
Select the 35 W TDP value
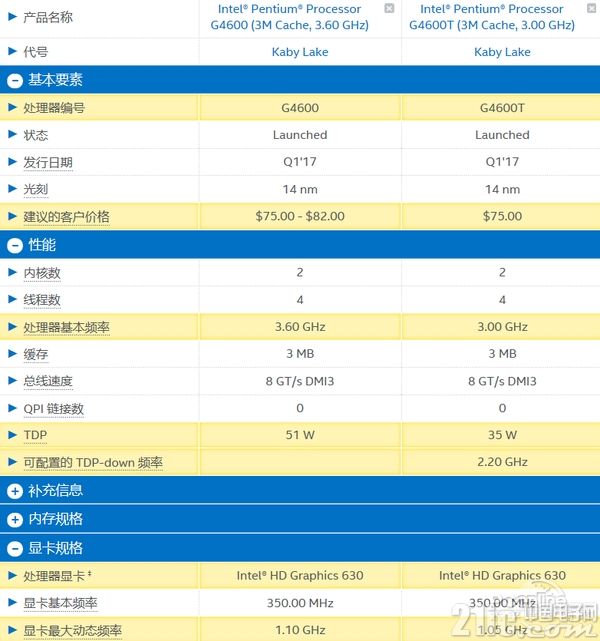pyautogui.click(x=502, y=435)
